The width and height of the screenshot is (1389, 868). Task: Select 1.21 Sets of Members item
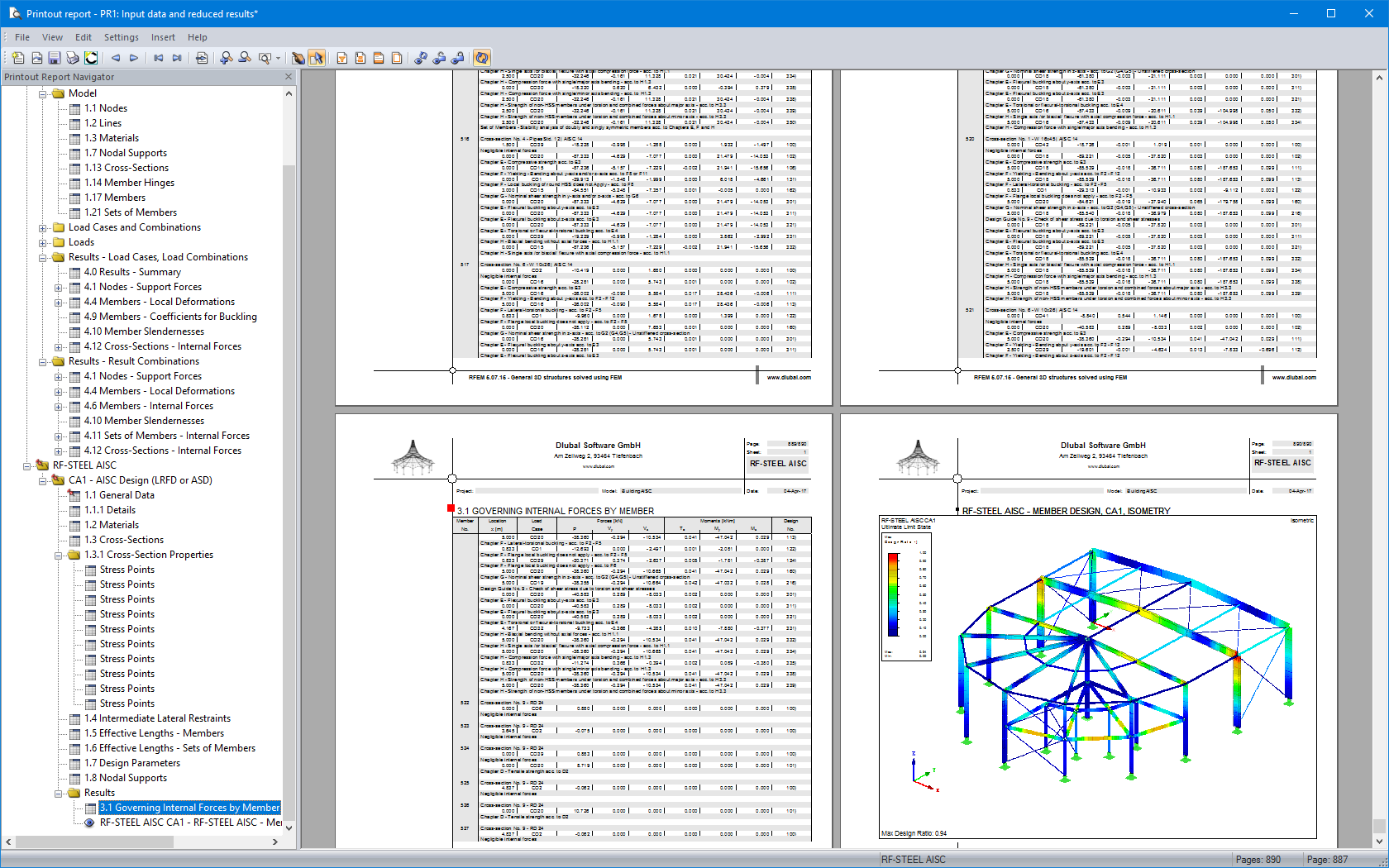click(130, 212)
